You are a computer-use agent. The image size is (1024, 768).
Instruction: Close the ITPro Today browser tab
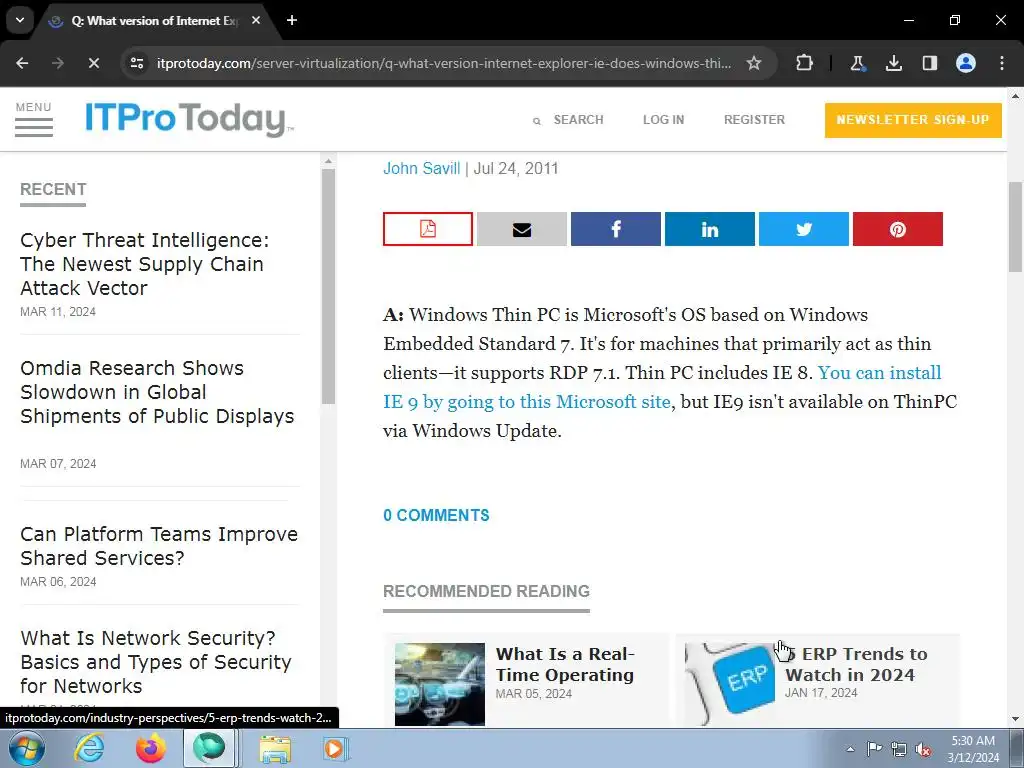pos(256,20)
